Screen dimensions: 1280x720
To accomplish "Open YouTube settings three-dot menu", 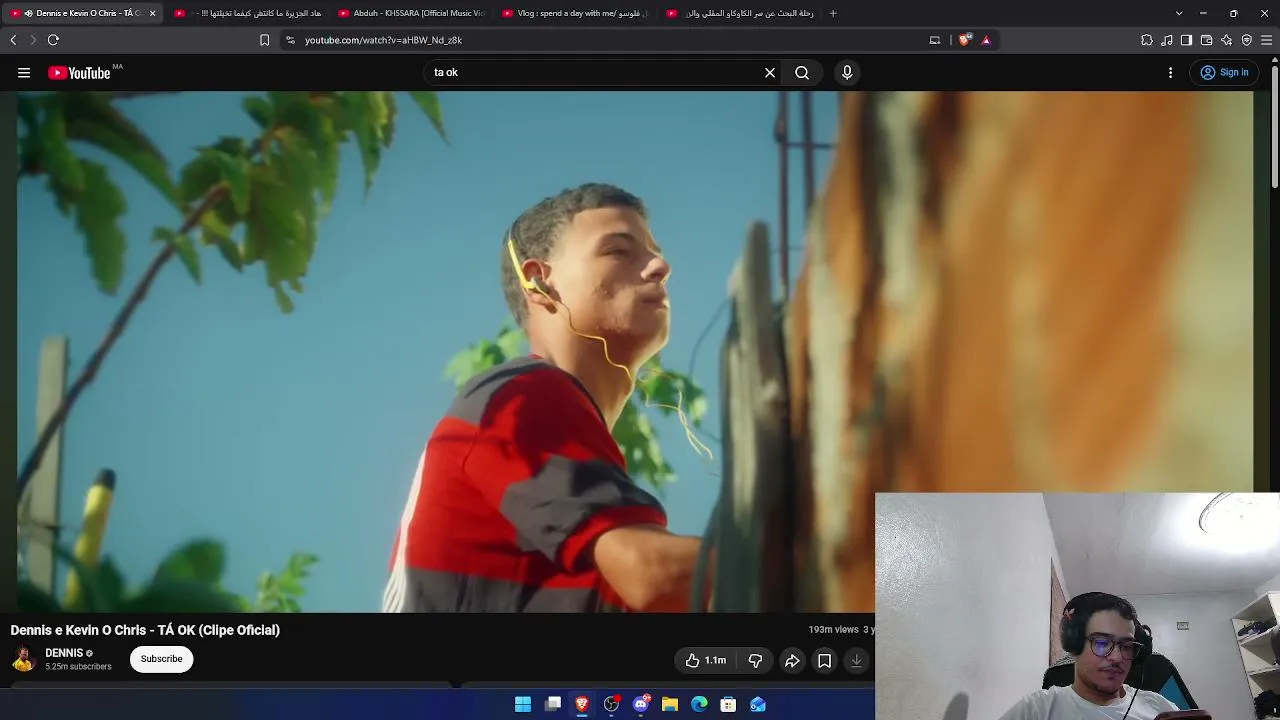I will coord(1170,72).
